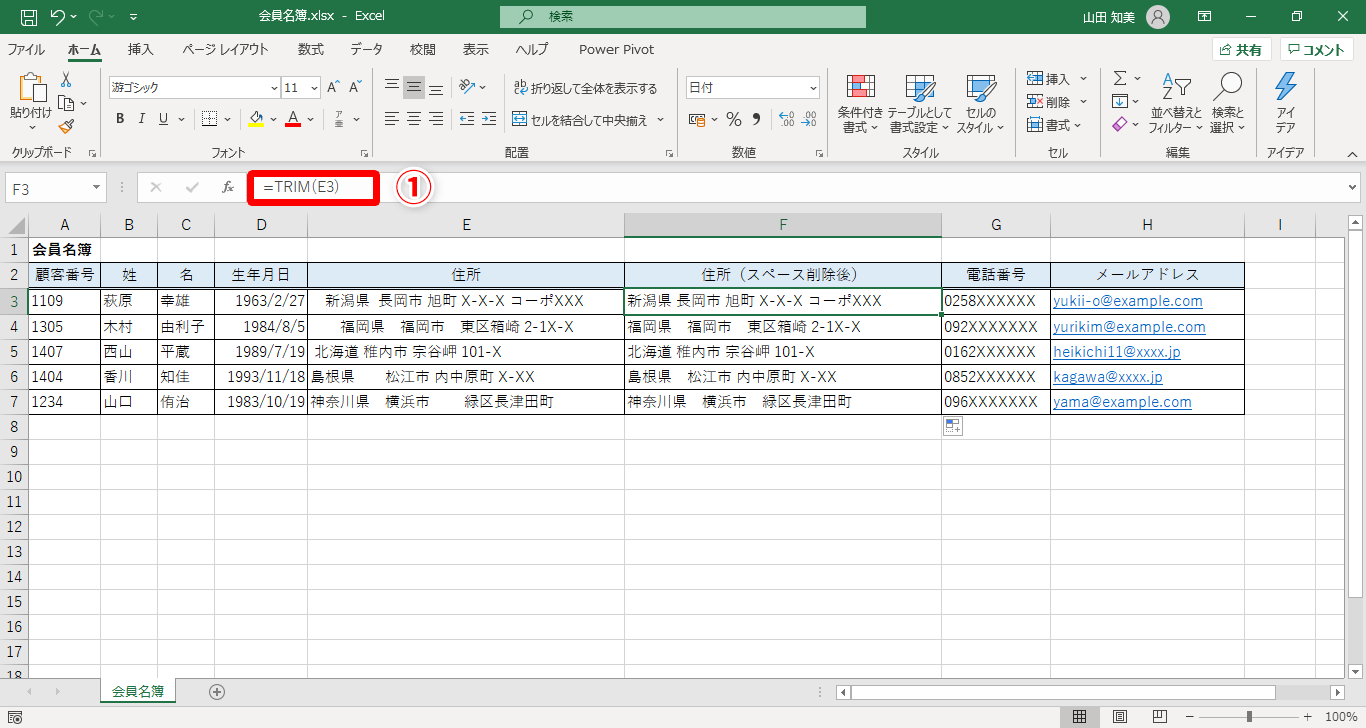Screen dimensions: 1366x728
Task: Click the horizontal scrollbar
Action: point(1063,692)
